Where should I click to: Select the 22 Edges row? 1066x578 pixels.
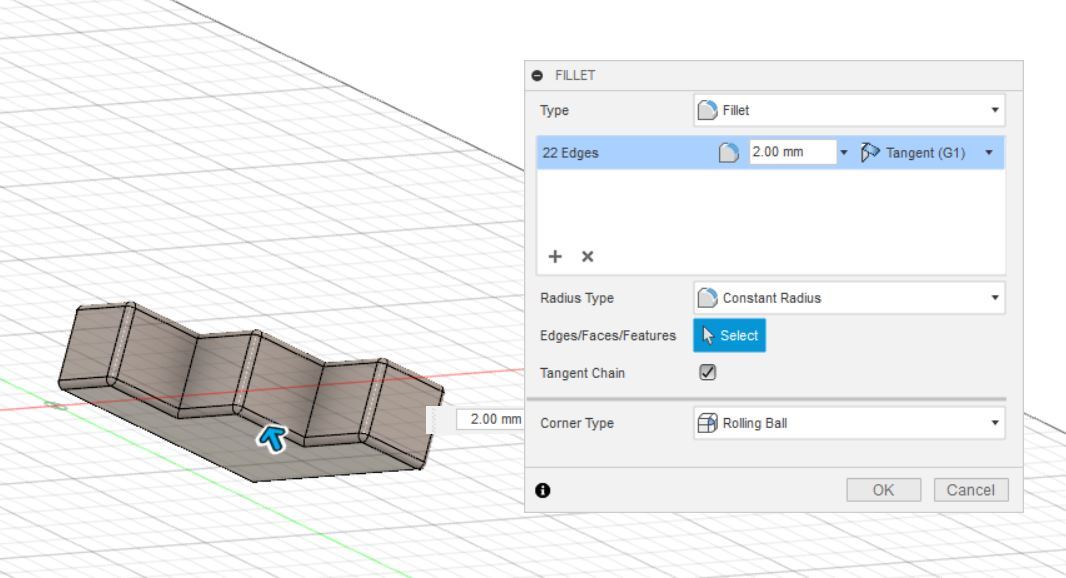[770, 152]
